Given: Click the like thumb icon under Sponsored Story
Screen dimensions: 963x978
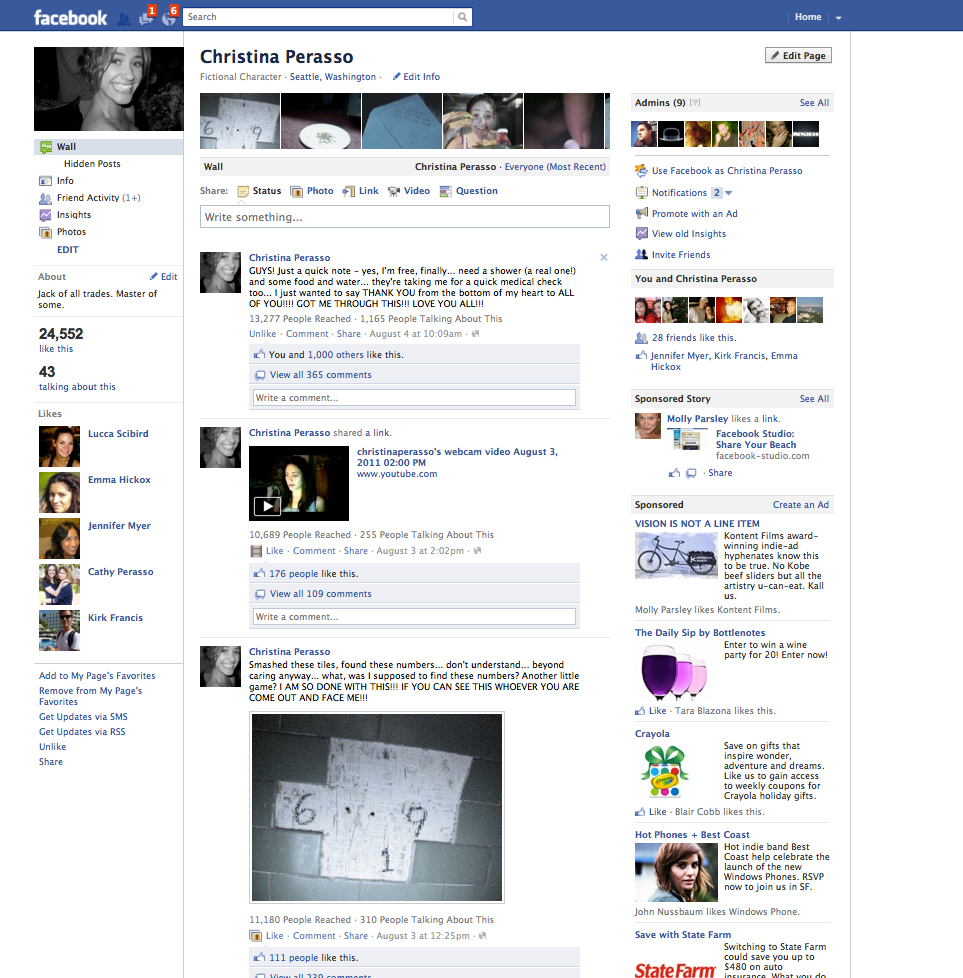Looking at the screenshot, I should pyautogui.click(x=674, y=473).
